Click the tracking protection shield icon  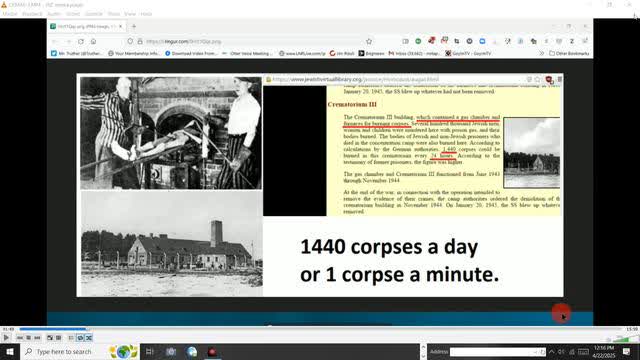tap(130, 41)
